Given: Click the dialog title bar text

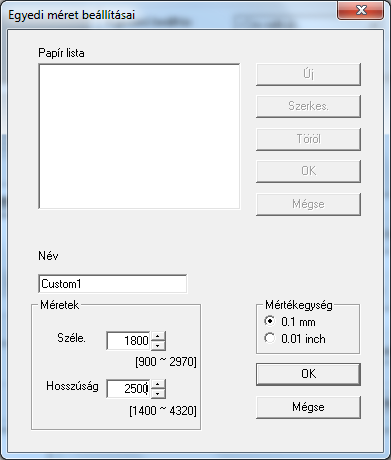Looking at the screenshot, I should coord(72,15).
